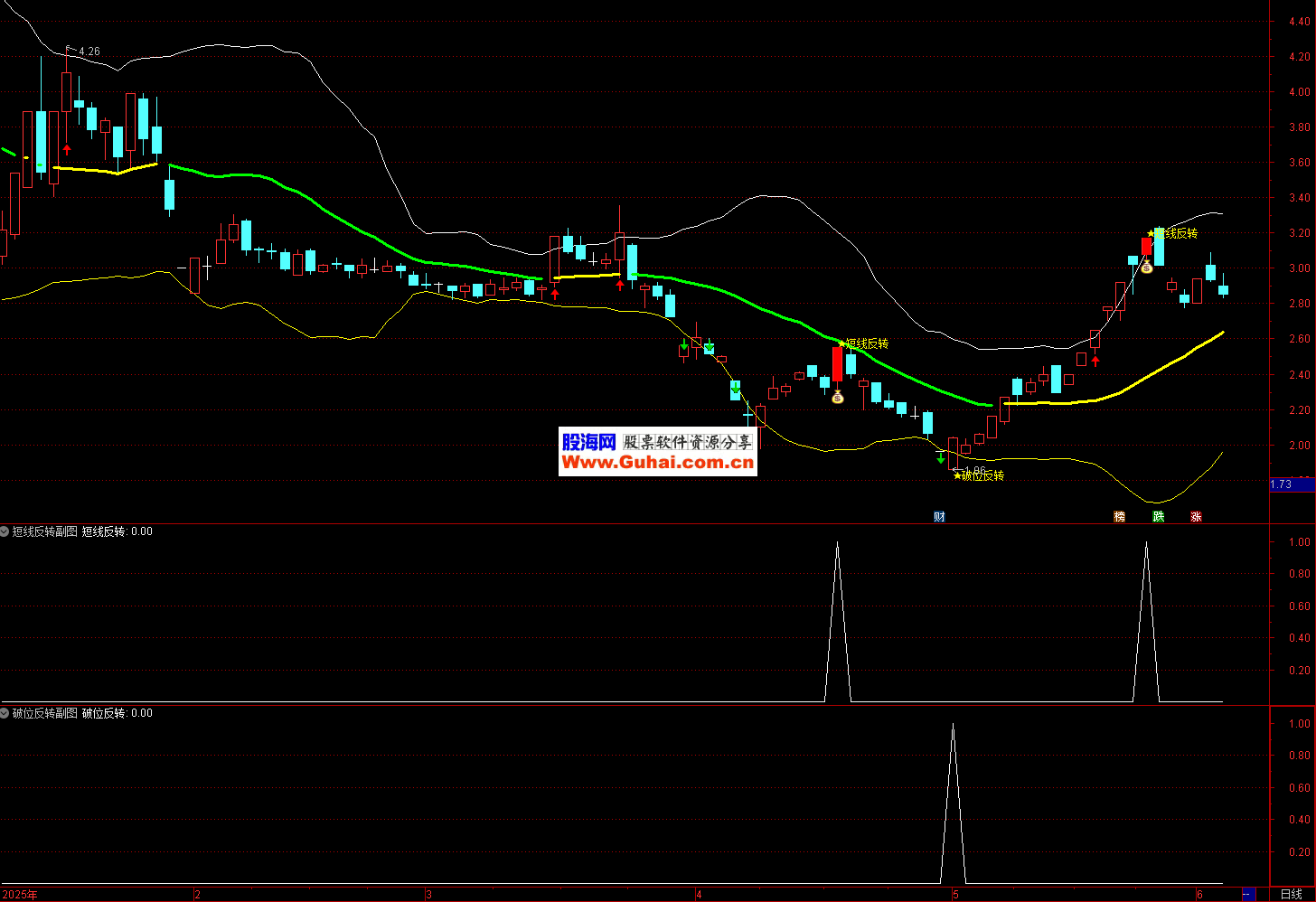Click month 2 marker on time axis

[198, 895]
